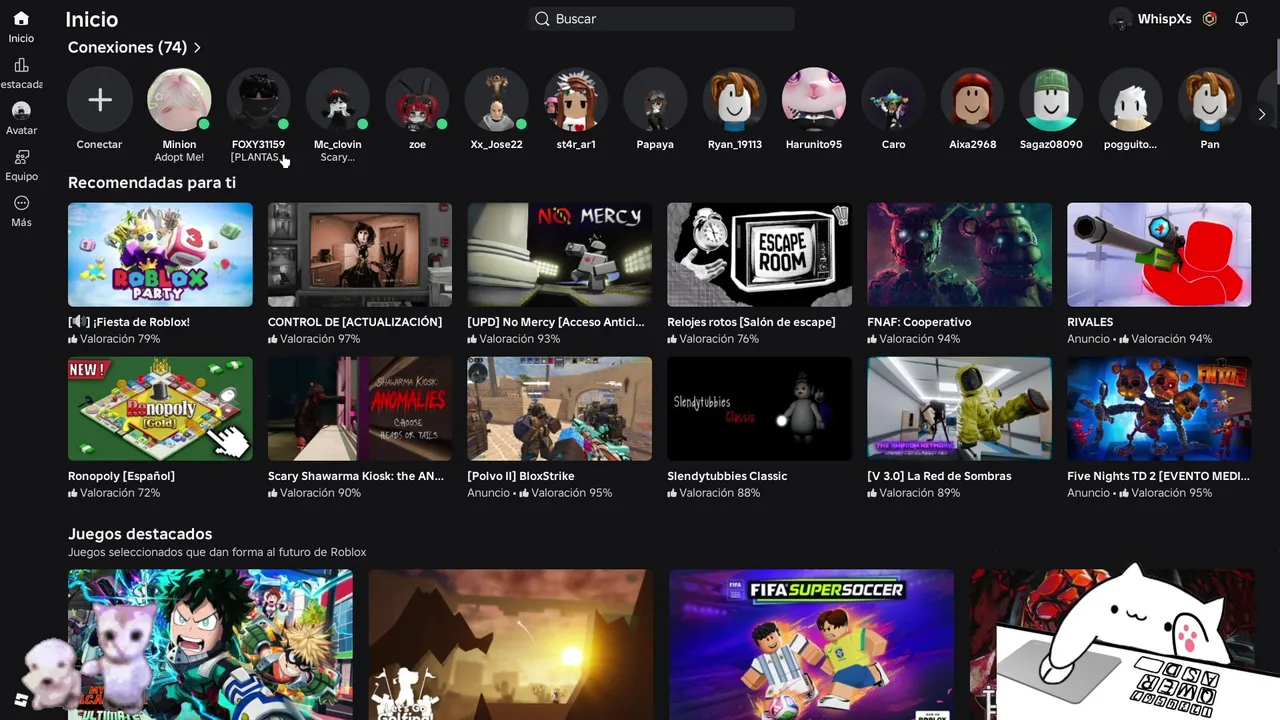
Task: Click the search magnifier icon
Action: pos(542,19)
